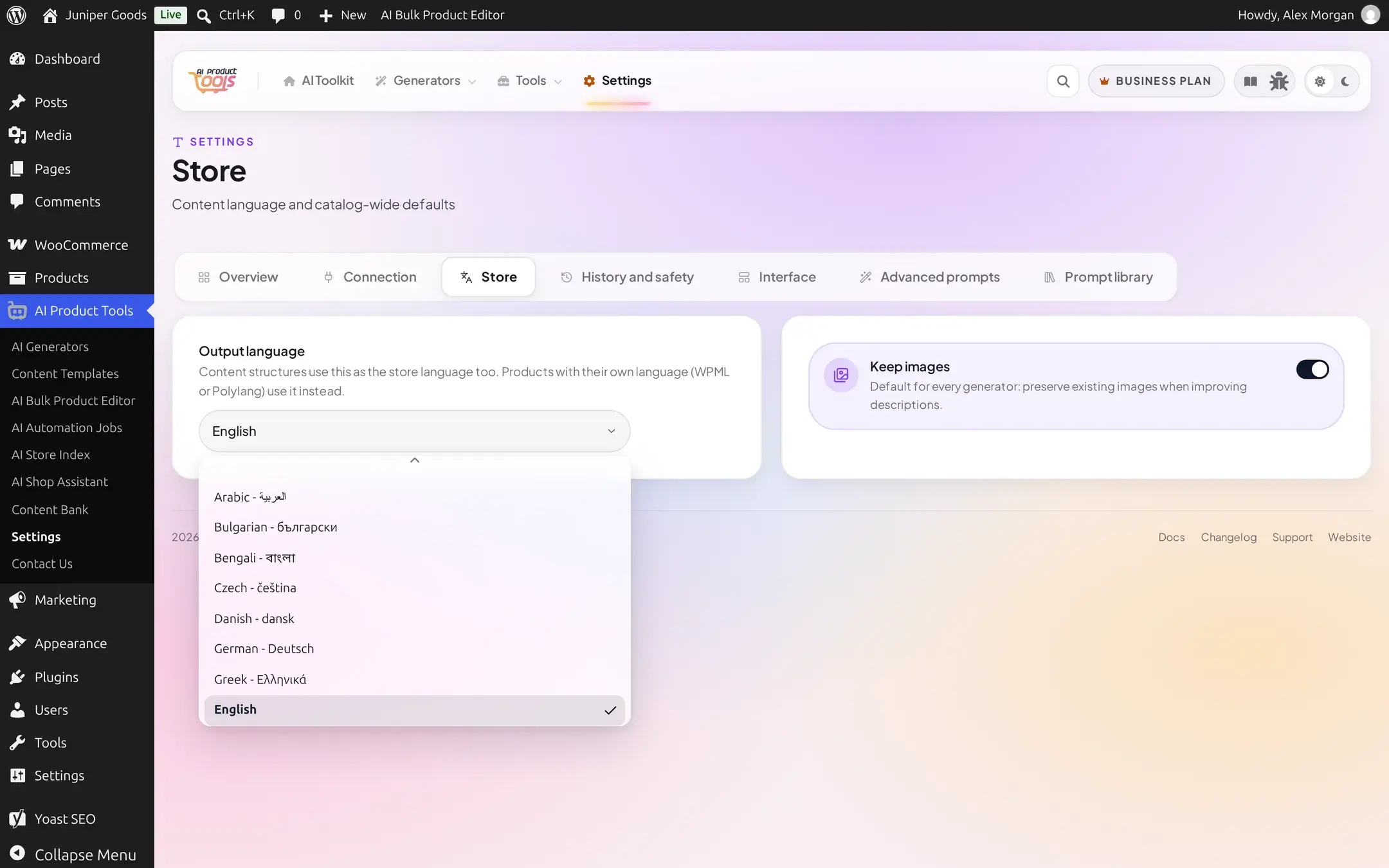Click the bug report icon
The width and height of the screenshot is (1389, 868).
coord(1278,81)
